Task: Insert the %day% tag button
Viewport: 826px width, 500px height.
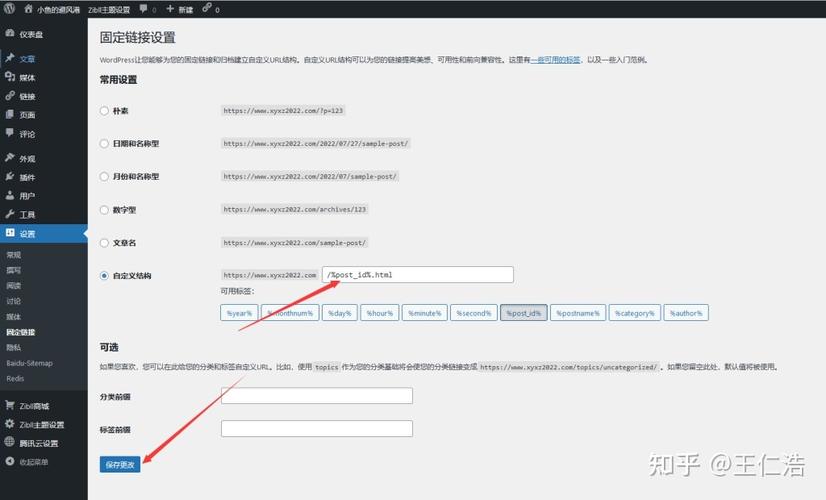Action: tap(340, 313)
